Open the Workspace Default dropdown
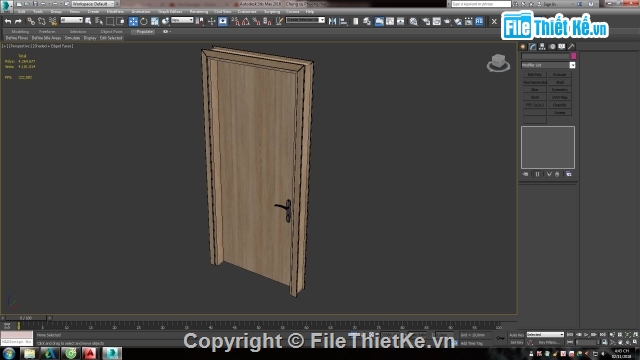Screen dimensions: 640x360 coord(93,4)
